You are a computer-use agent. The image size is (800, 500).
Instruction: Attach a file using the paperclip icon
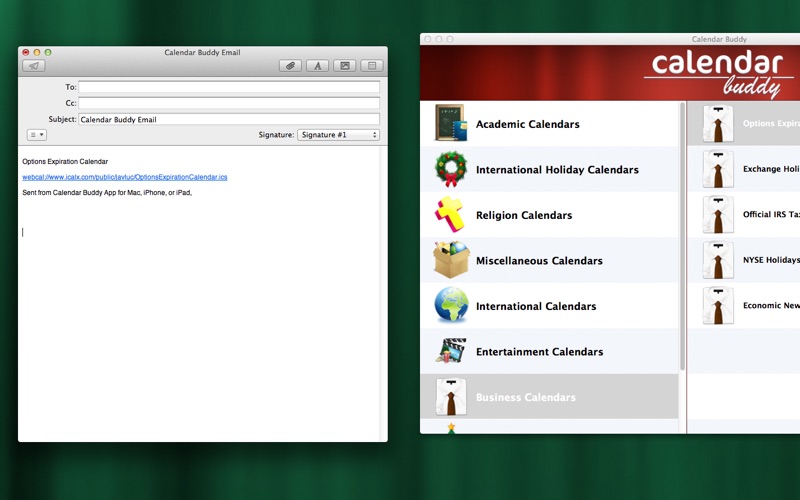pos(290,66)
